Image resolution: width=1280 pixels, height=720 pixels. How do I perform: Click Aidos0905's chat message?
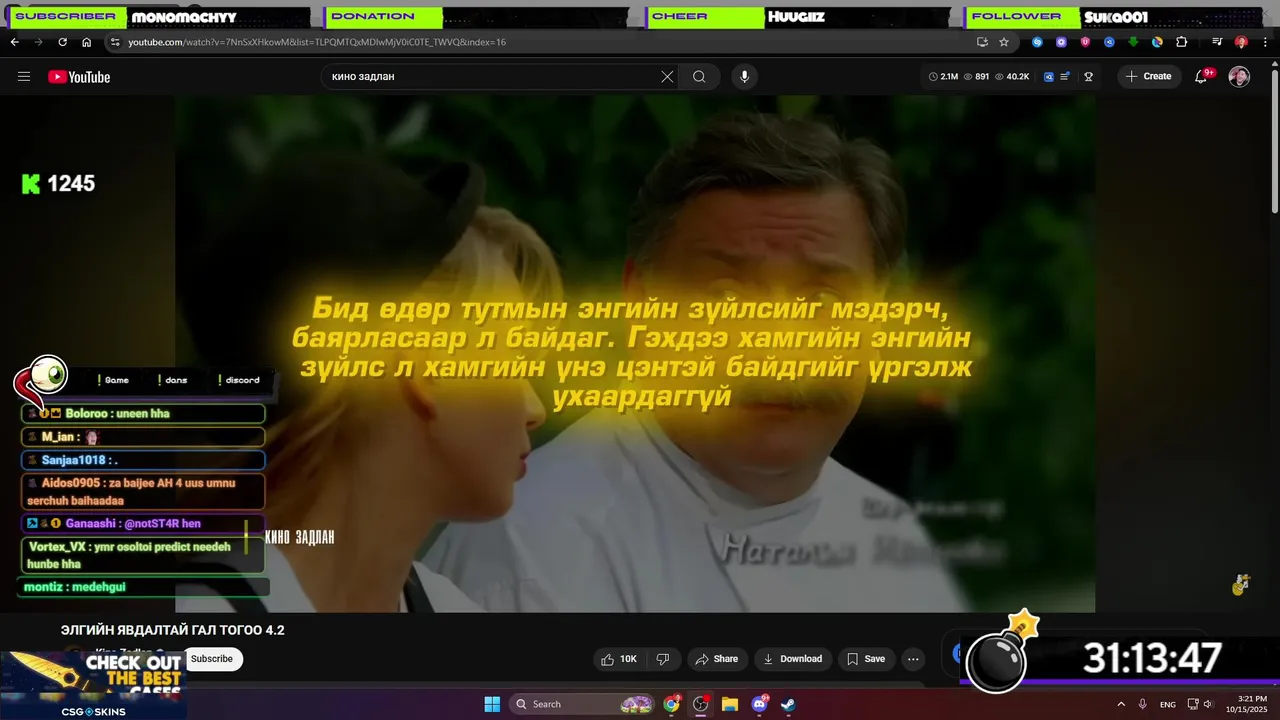click(143, 491)
